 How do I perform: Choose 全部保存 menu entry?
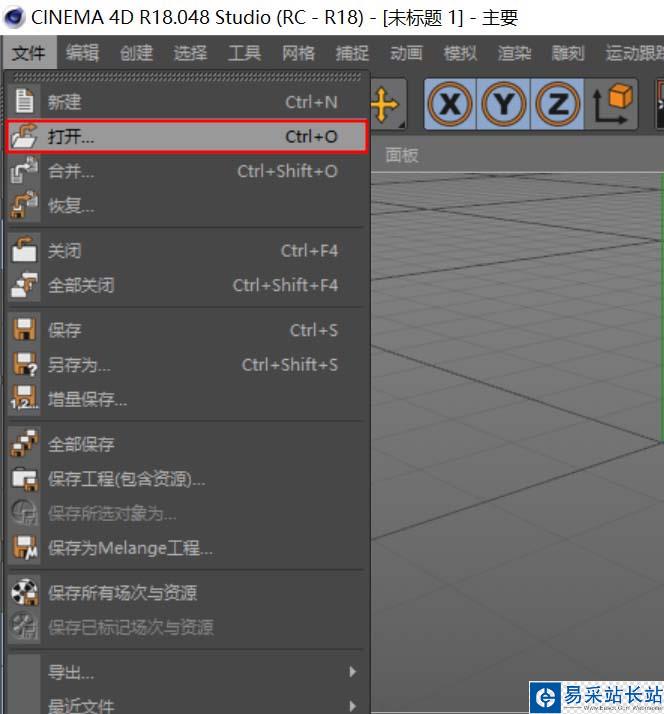click(187, 444)
